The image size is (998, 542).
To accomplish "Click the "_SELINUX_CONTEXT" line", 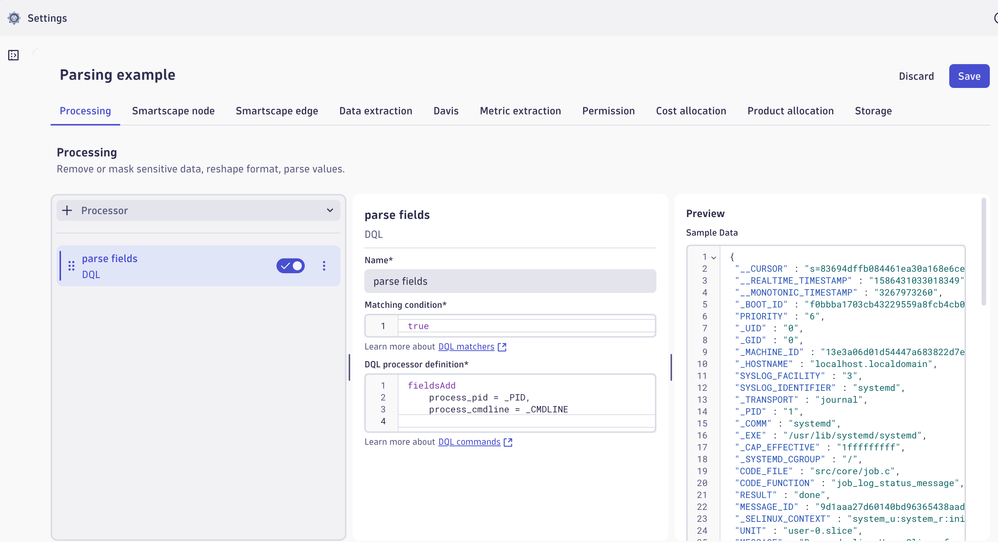I will coord(850,519).
